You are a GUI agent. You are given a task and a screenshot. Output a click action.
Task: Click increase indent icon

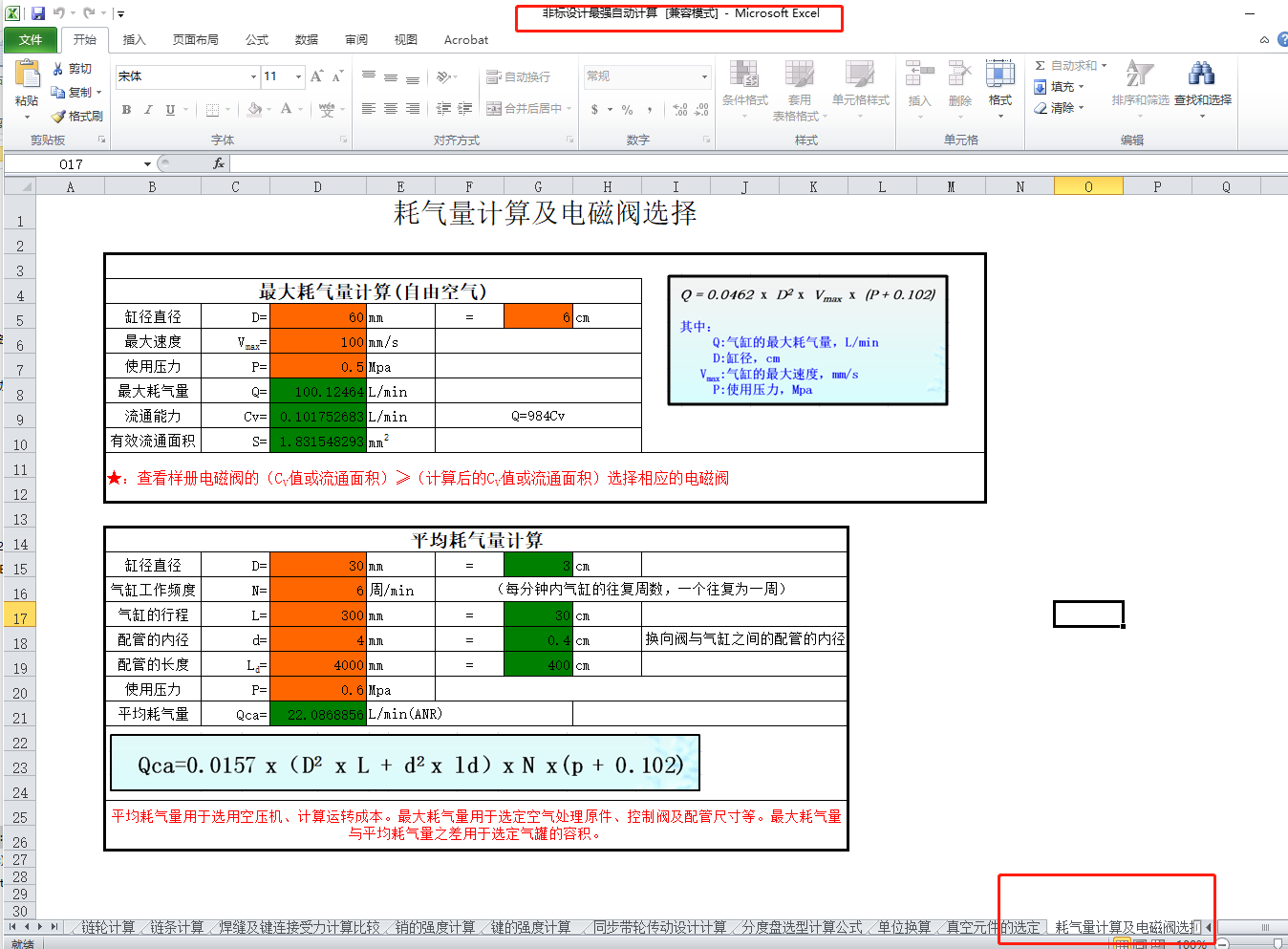(x=465, y=109)
